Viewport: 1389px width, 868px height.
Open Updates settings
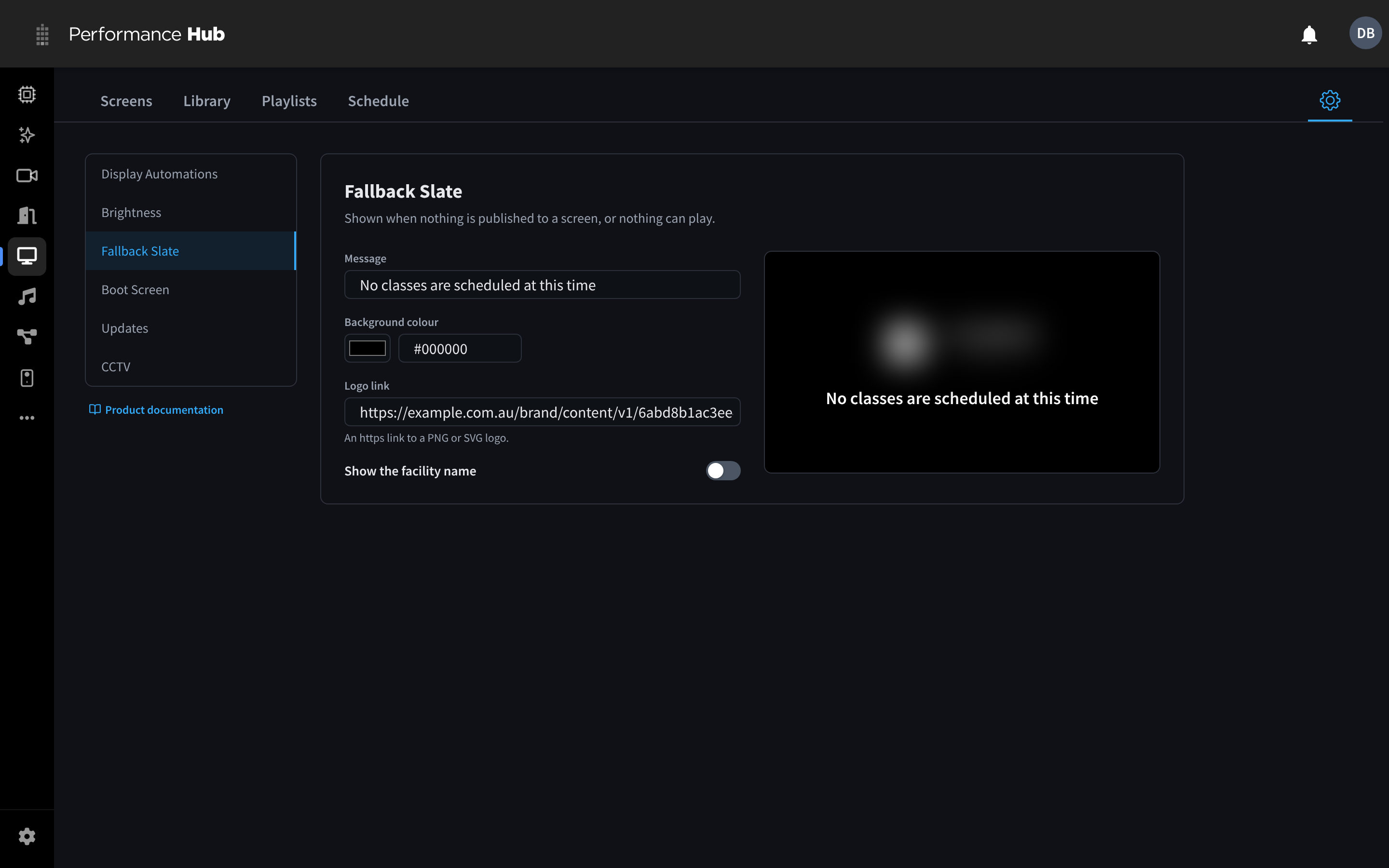191,328
